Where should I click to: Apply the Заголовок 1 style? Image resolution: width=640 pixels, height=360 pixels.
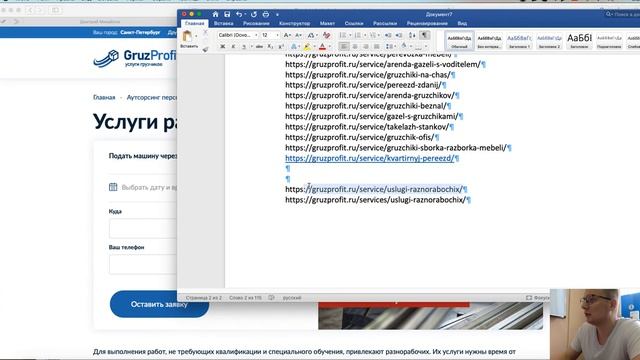point(519,40)
